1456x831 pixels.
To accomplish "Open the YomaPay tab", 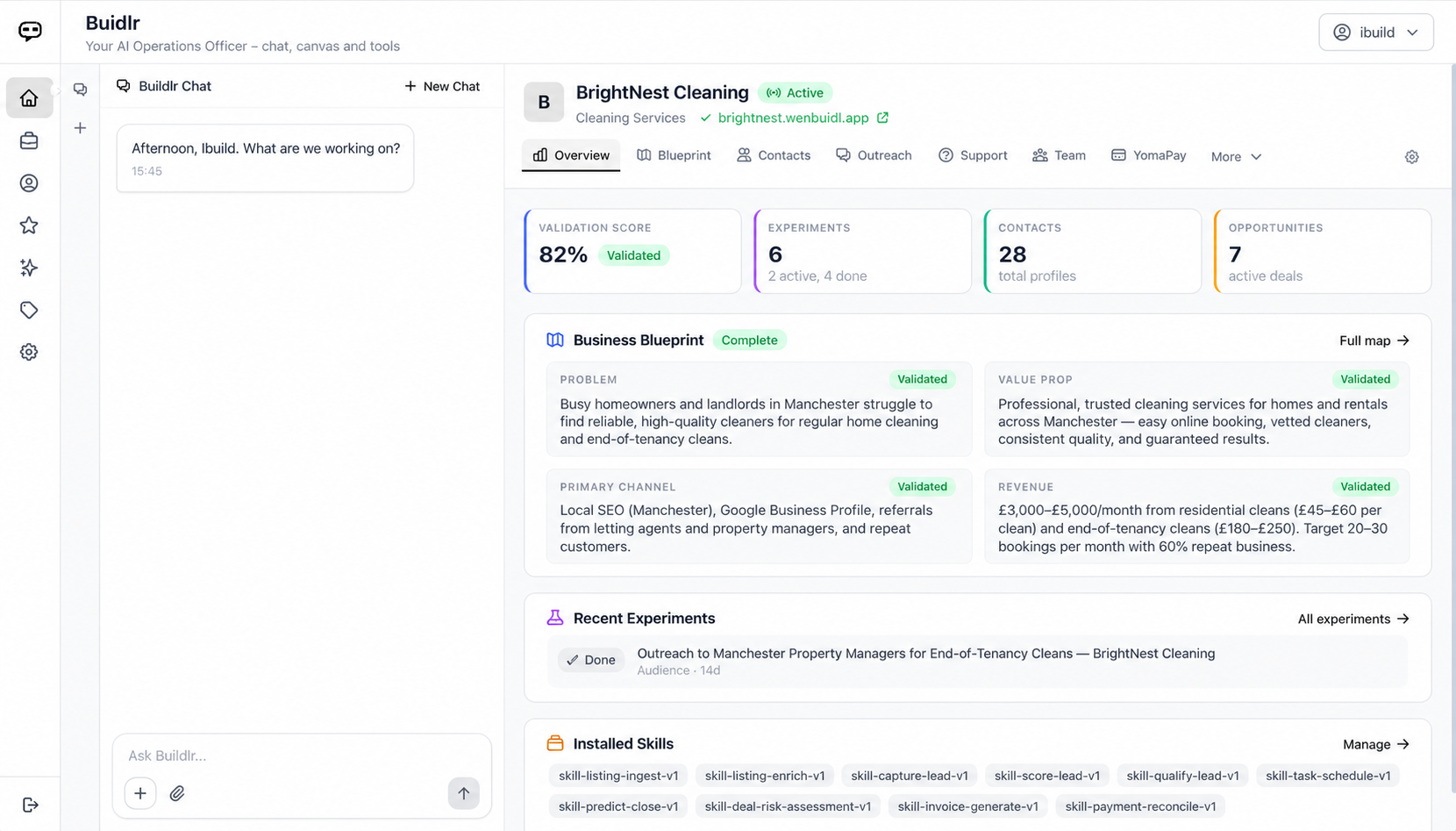I will point(1148,155).
